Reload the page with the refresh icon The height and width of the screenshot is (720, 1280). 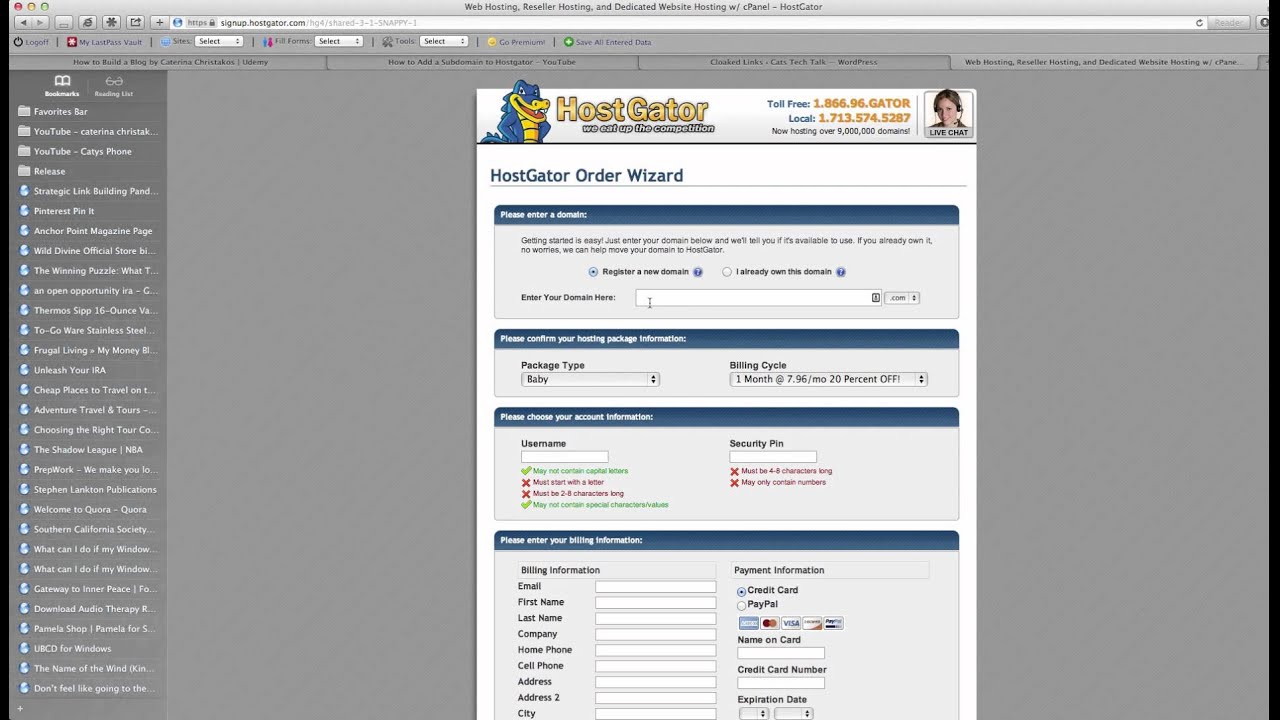(1199, 22)
